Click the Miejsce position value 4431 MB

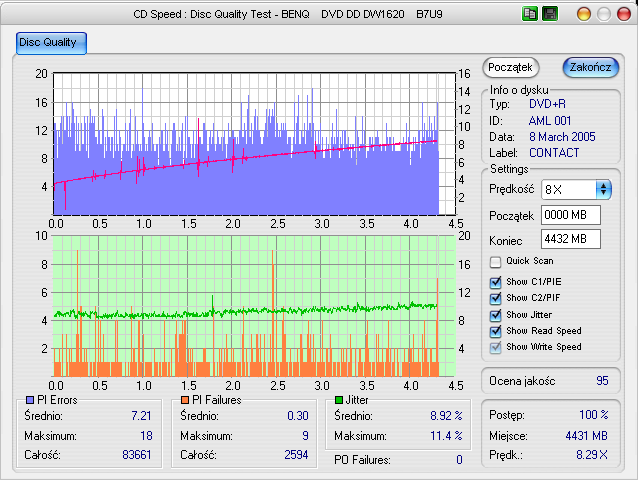[x=586, y=436]
